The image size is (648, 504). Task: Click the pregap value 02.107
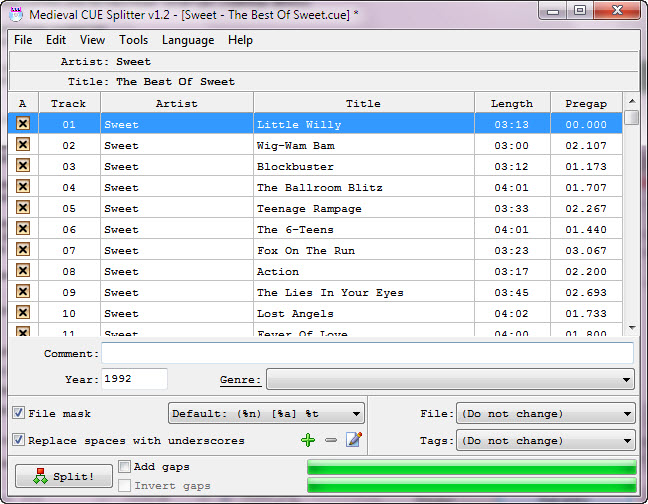click(586, 145)
